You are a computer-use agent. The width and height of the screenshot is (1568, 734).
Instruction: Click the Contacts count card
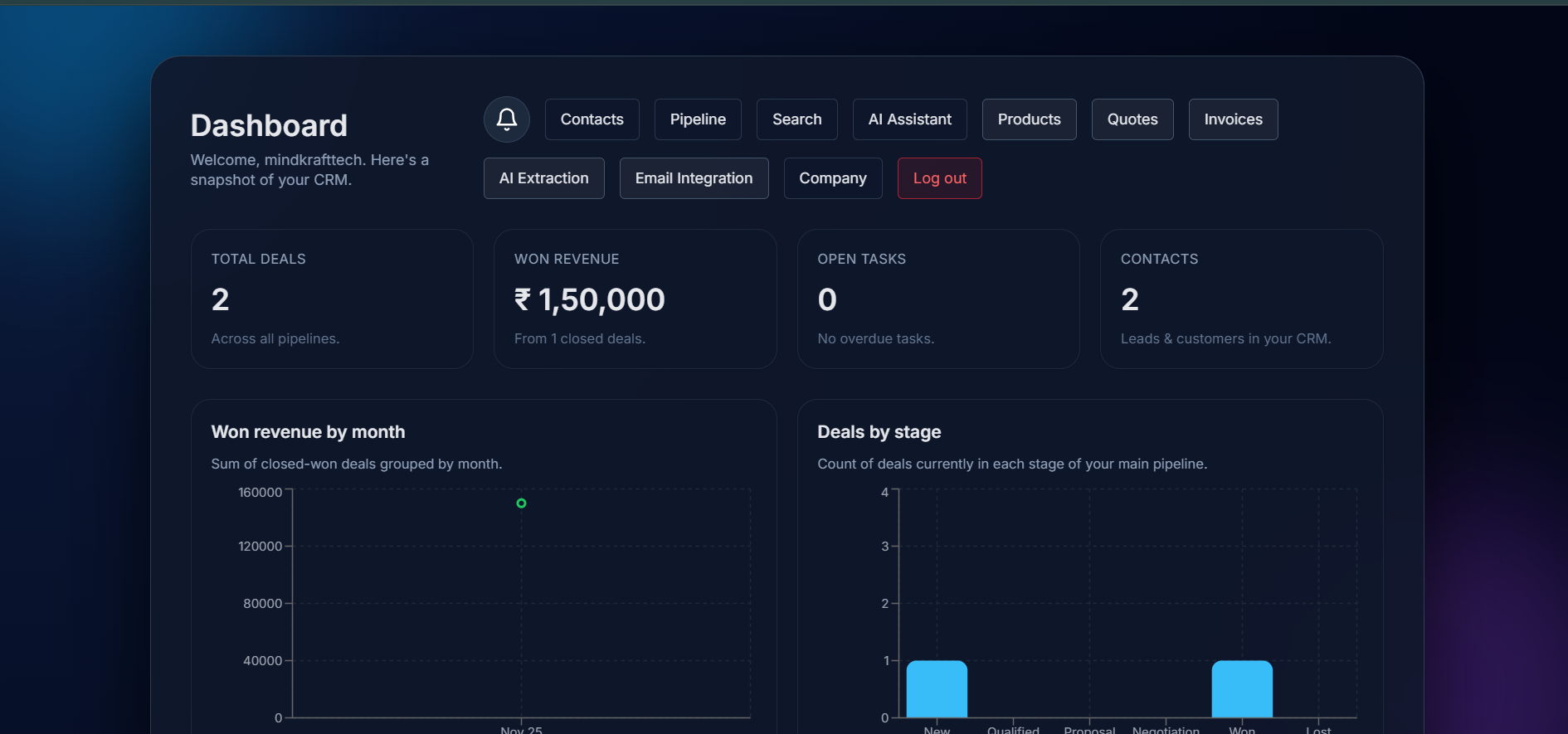1241,299
